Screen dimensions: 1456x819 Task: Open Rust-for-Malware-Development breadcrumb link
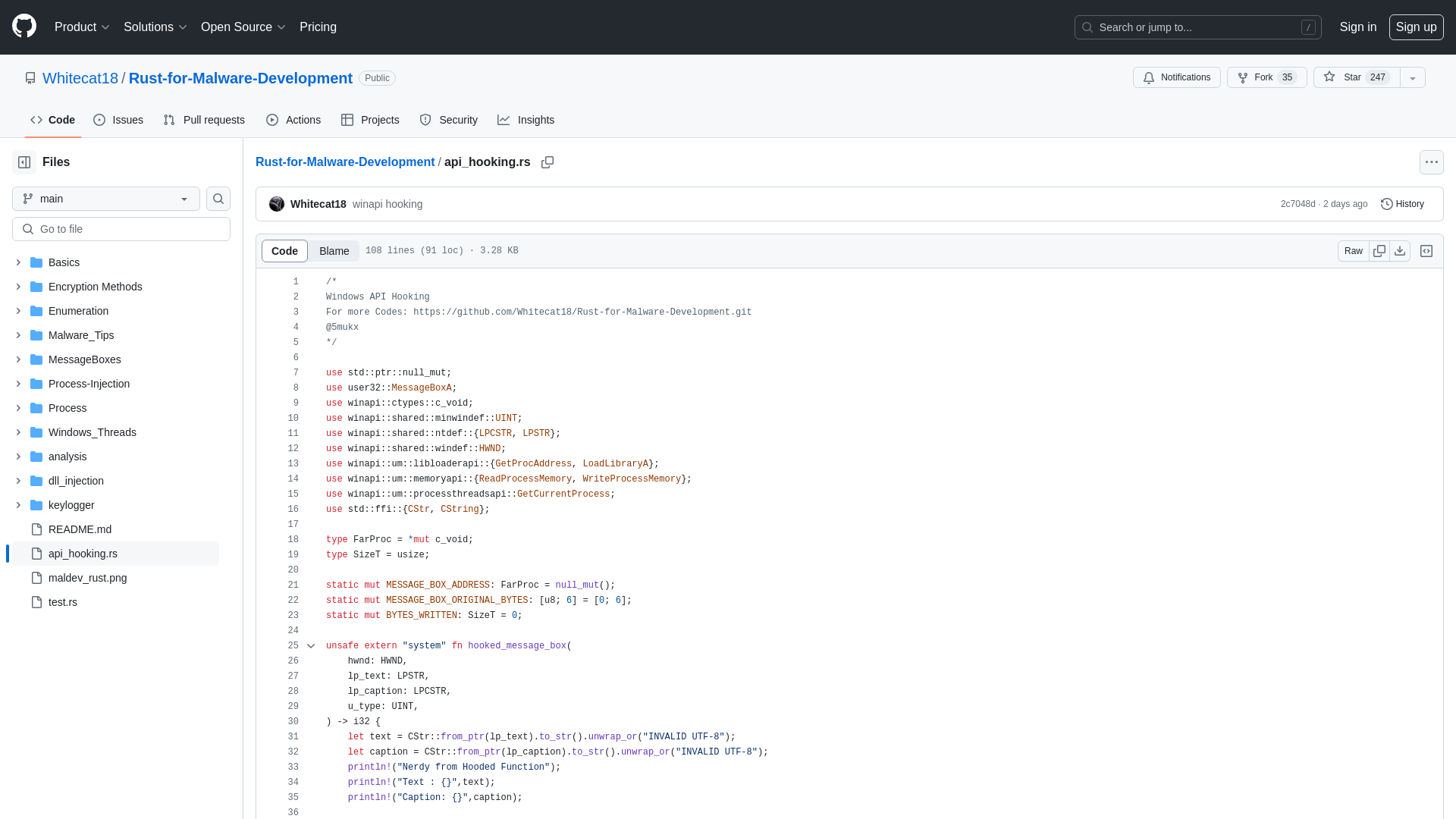345,162
